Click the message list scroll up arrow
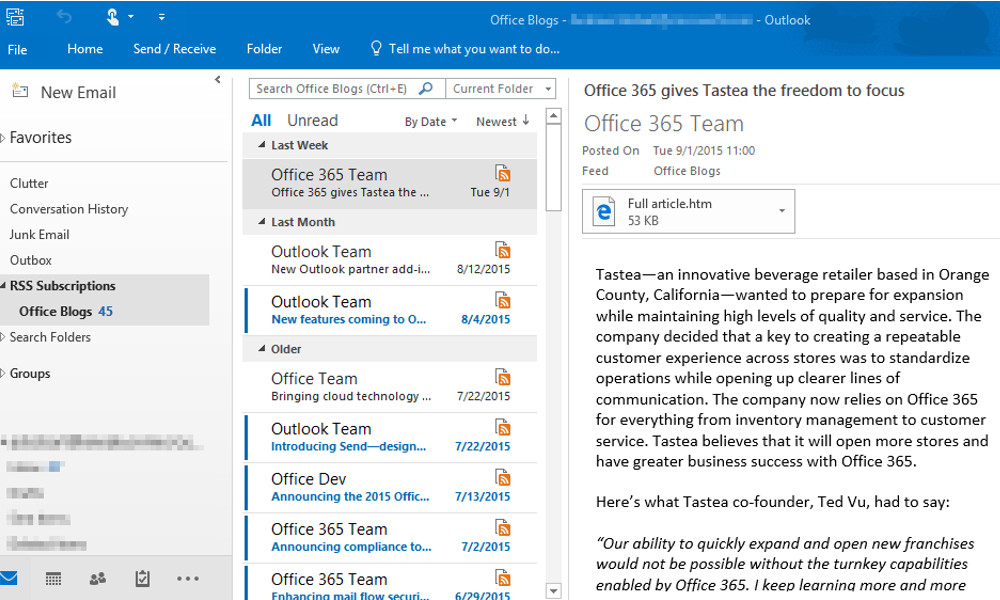The width and height of the screenshot is (1000, 600). [x=554, y=116]
